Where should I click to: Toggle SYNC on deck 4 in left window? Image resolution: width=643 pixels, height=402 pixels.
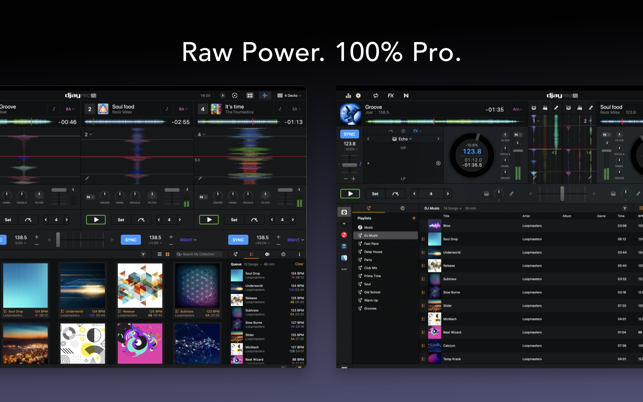tap(238, 240)
